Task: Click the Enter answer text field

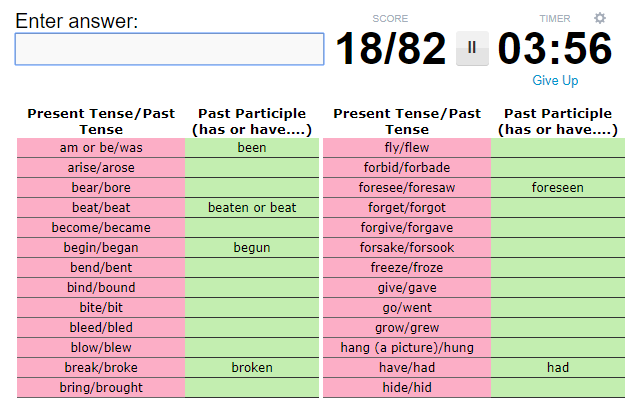Action: tap(170, 49)
